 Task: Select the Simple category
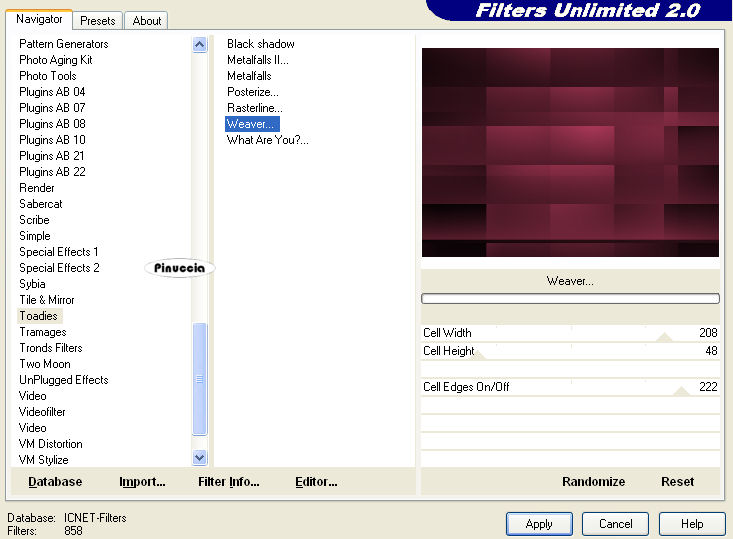pos(35,236)
